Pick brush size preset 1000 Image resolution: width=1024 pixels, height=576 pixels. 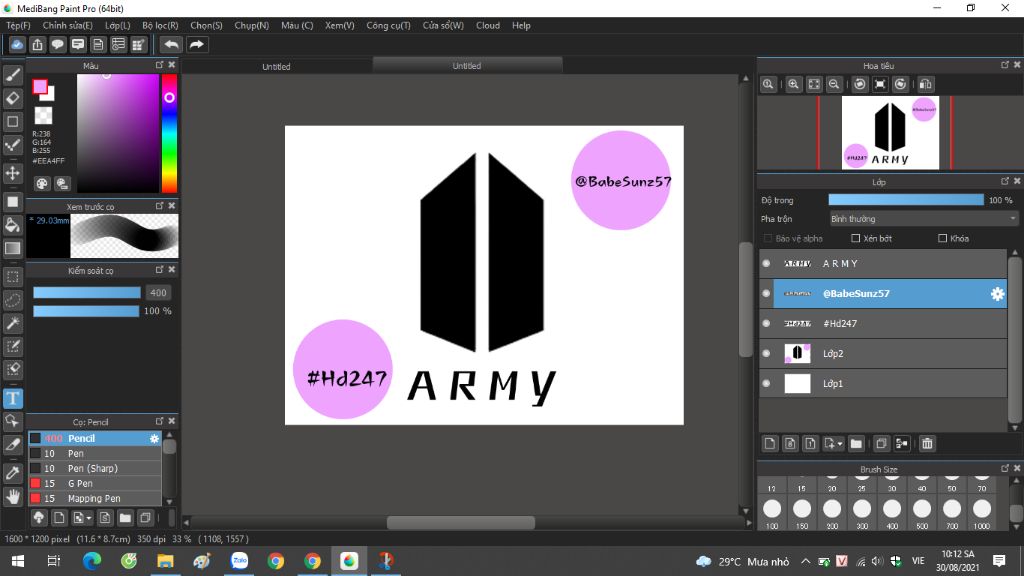(x=982, y=512)
